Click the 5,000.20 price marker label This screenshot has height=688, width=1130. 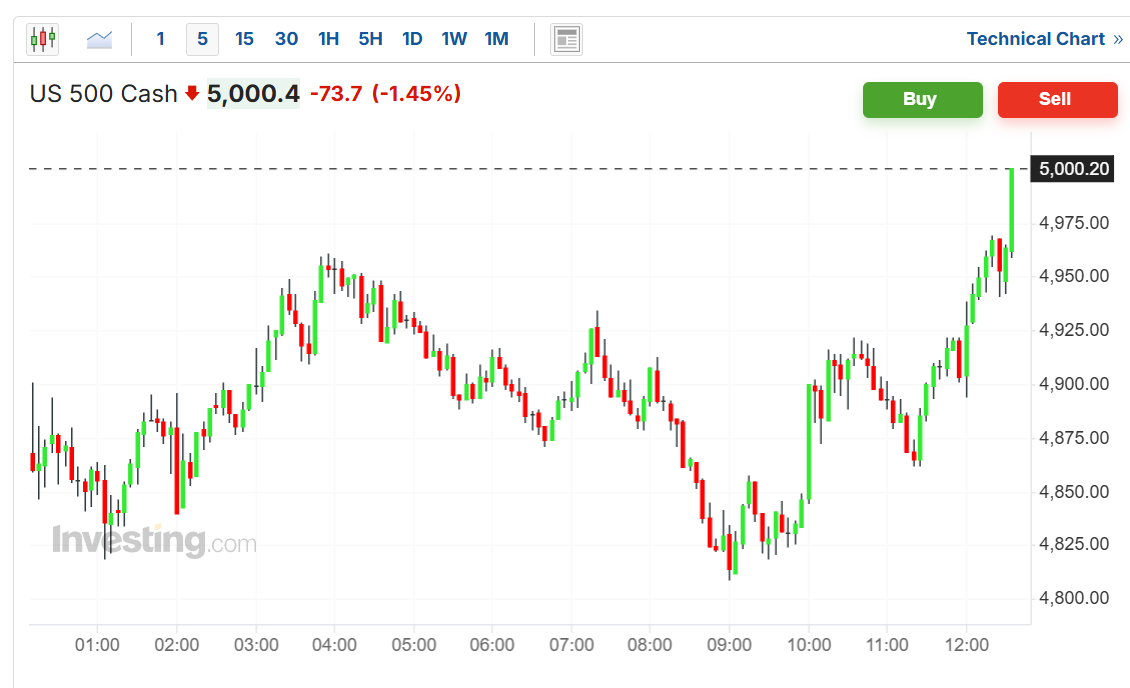[x=1072, y=169]
